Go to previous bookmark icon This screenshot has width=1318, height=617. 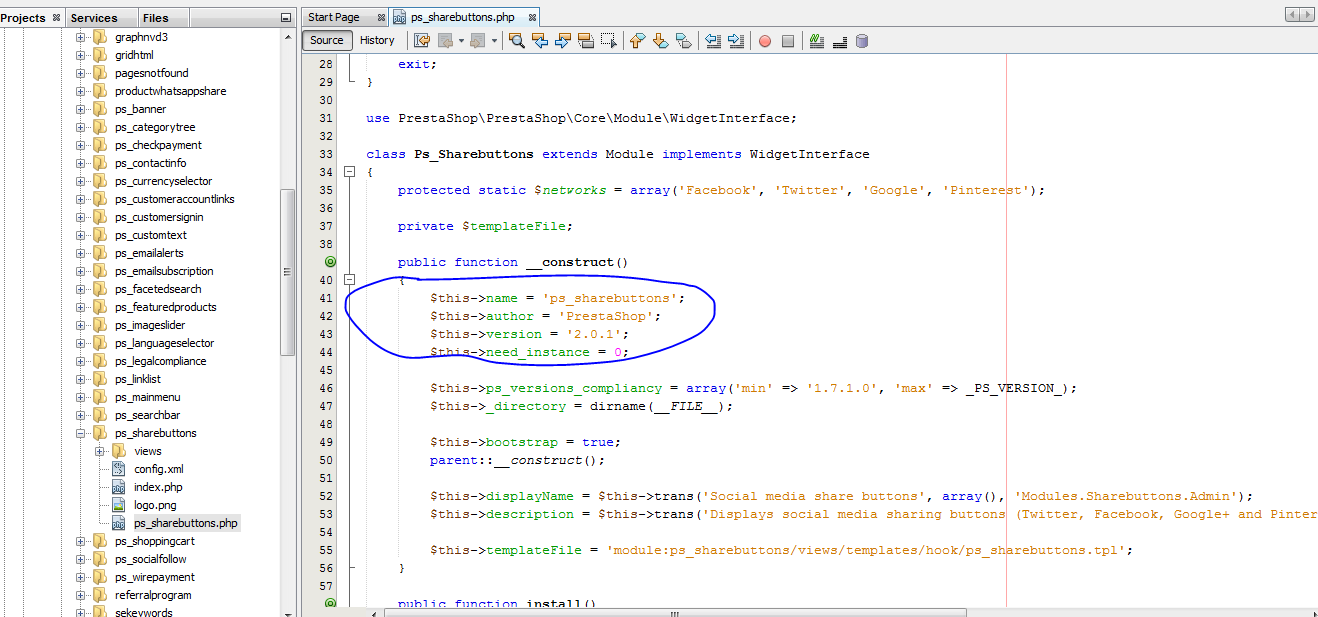pos(637,41)
